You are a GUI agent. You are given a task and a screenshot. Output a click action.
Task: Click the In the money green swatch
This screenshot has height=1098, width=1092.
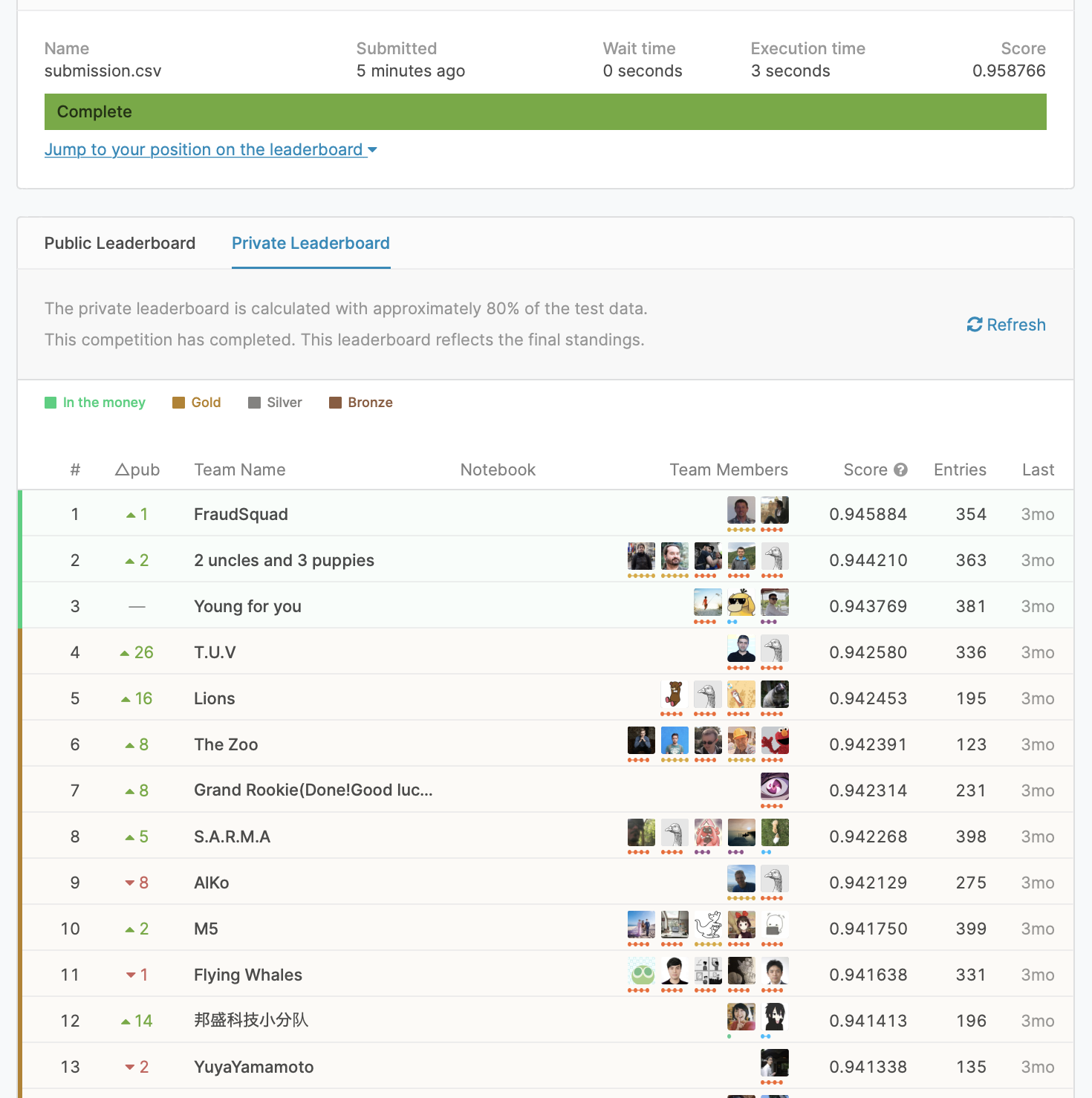[x=50, y=402]
